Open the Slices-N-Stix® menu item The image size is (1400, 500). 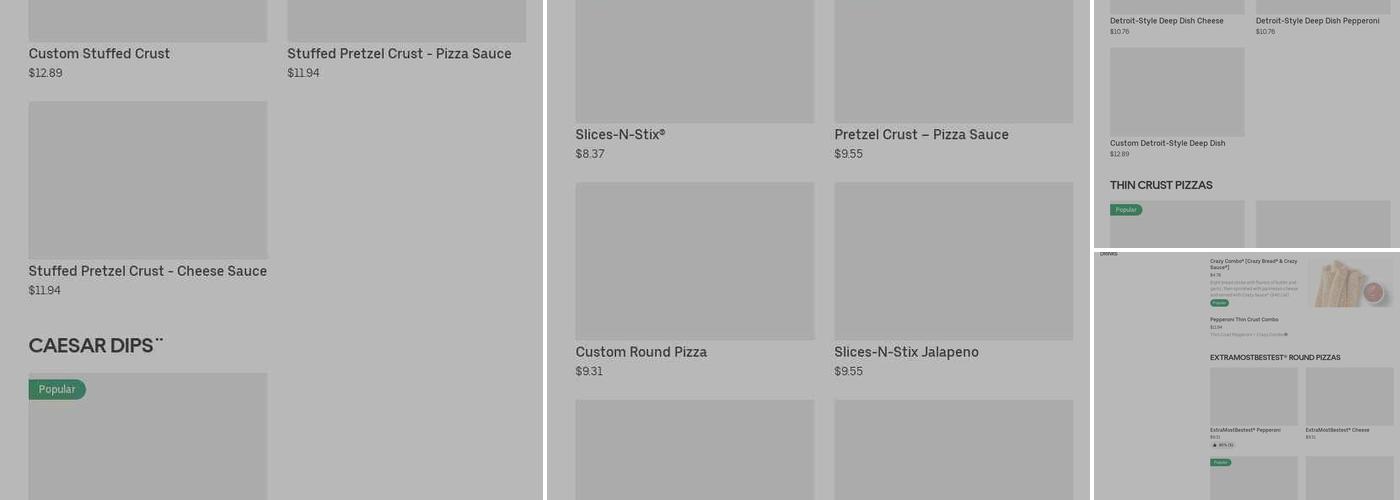pos(620,135)
